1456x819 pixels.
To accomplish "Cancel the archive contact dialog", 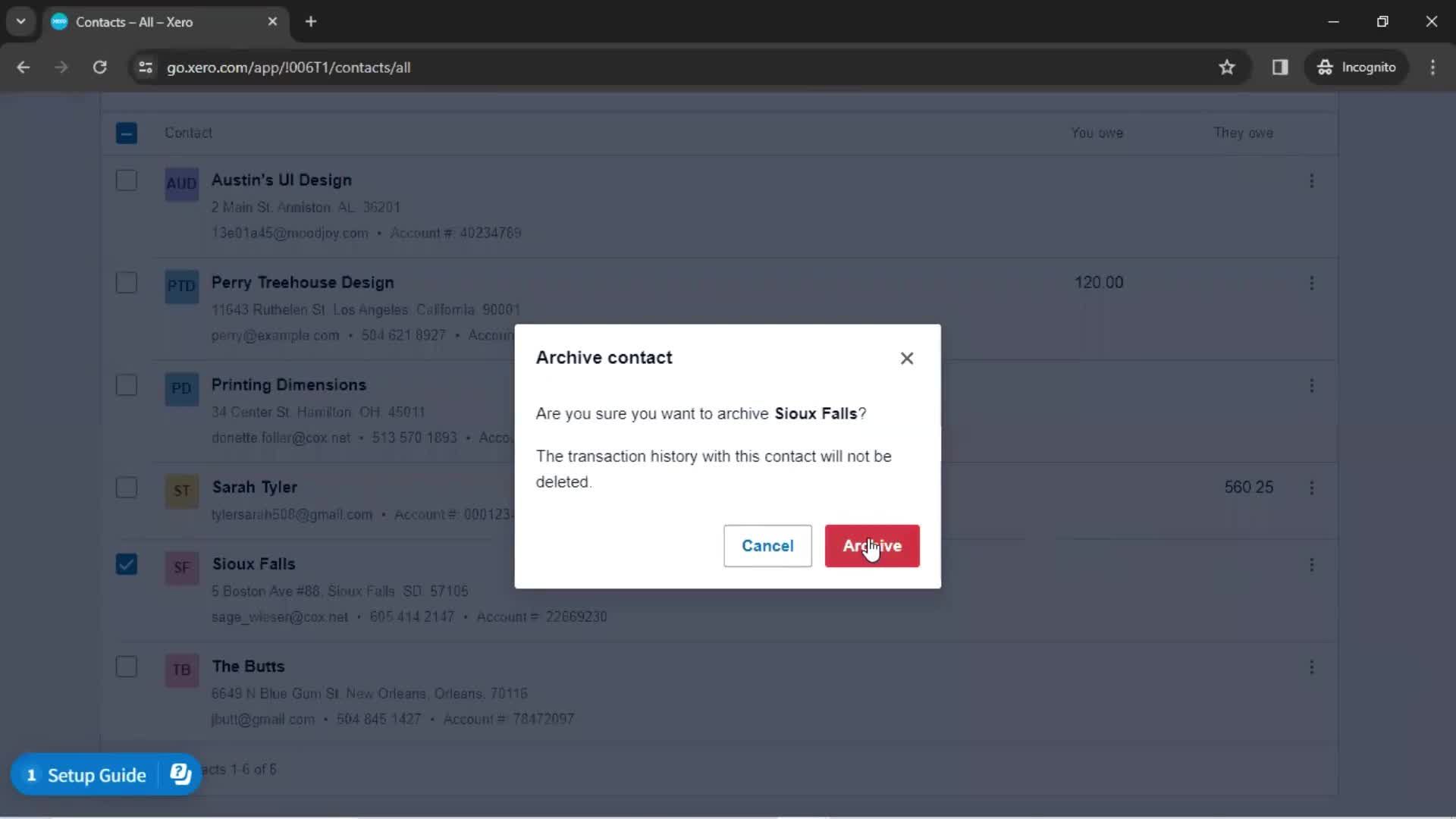I will 767,546.
